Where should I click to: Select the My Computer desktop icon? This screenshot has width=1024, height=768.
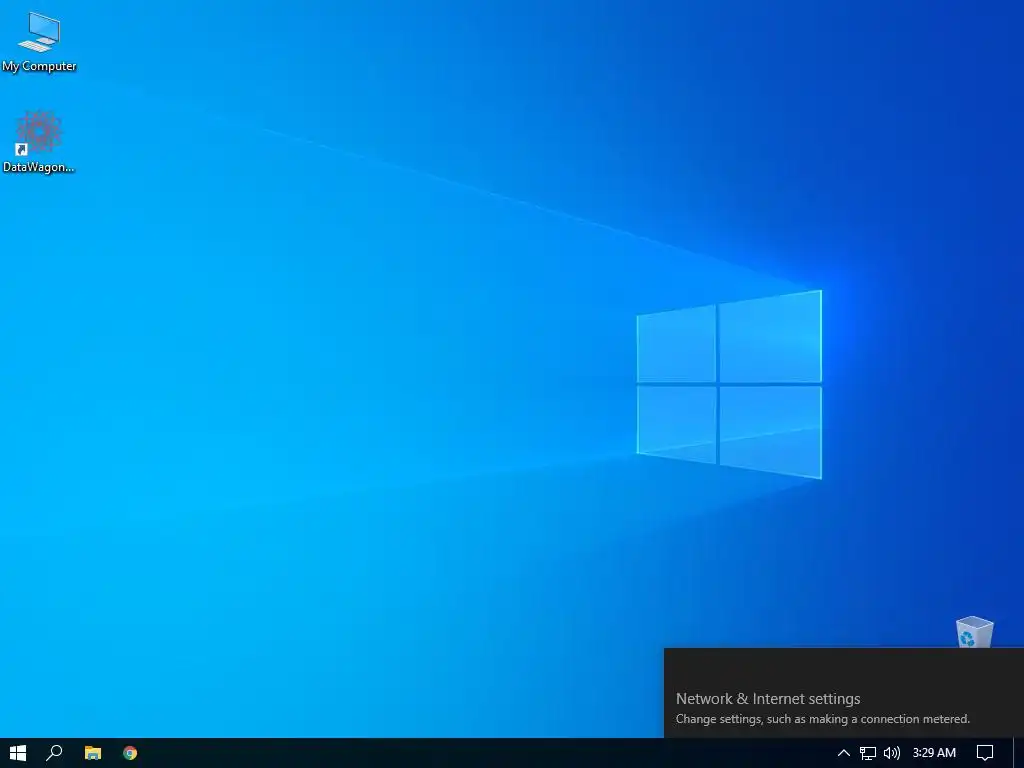tap(39, 42)
